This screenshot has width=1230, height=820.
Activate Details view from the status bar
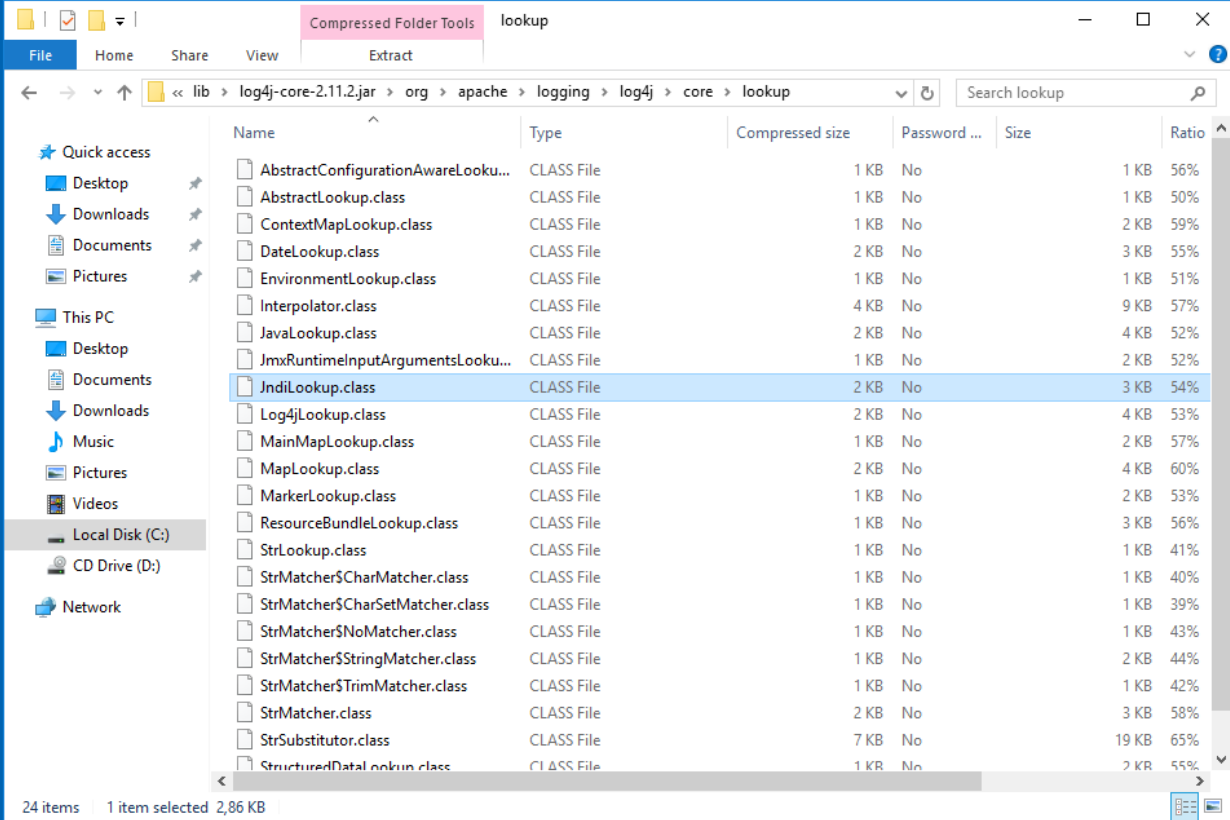(1185, 807)
